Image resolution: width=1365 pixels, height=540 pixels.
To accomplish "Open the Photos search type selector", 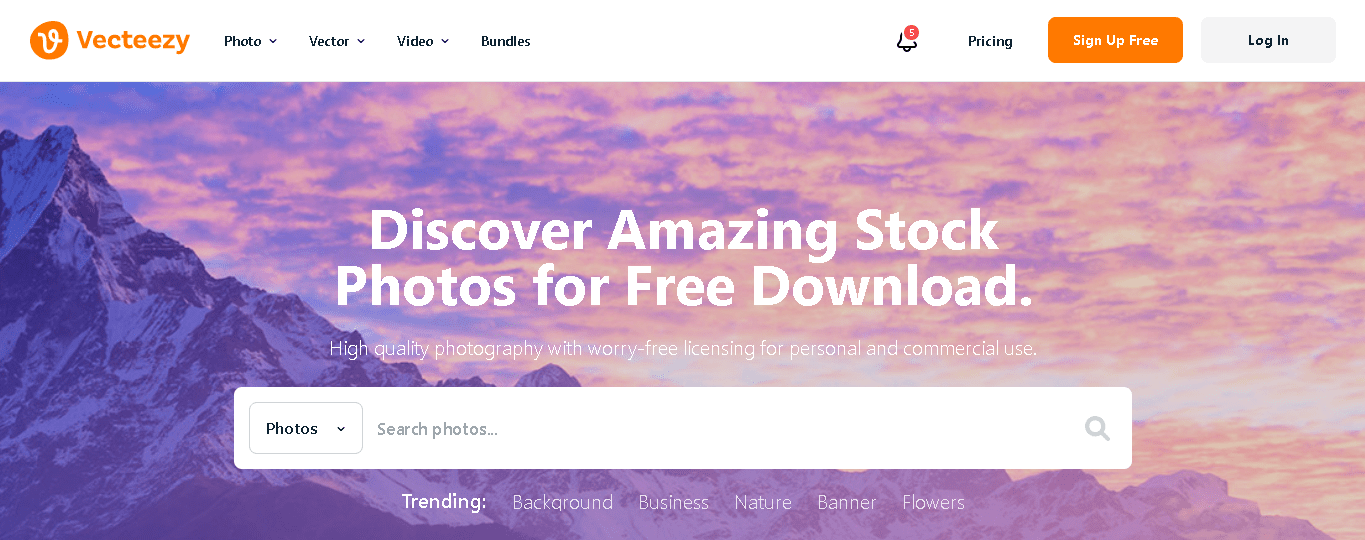I will [306, 428].
